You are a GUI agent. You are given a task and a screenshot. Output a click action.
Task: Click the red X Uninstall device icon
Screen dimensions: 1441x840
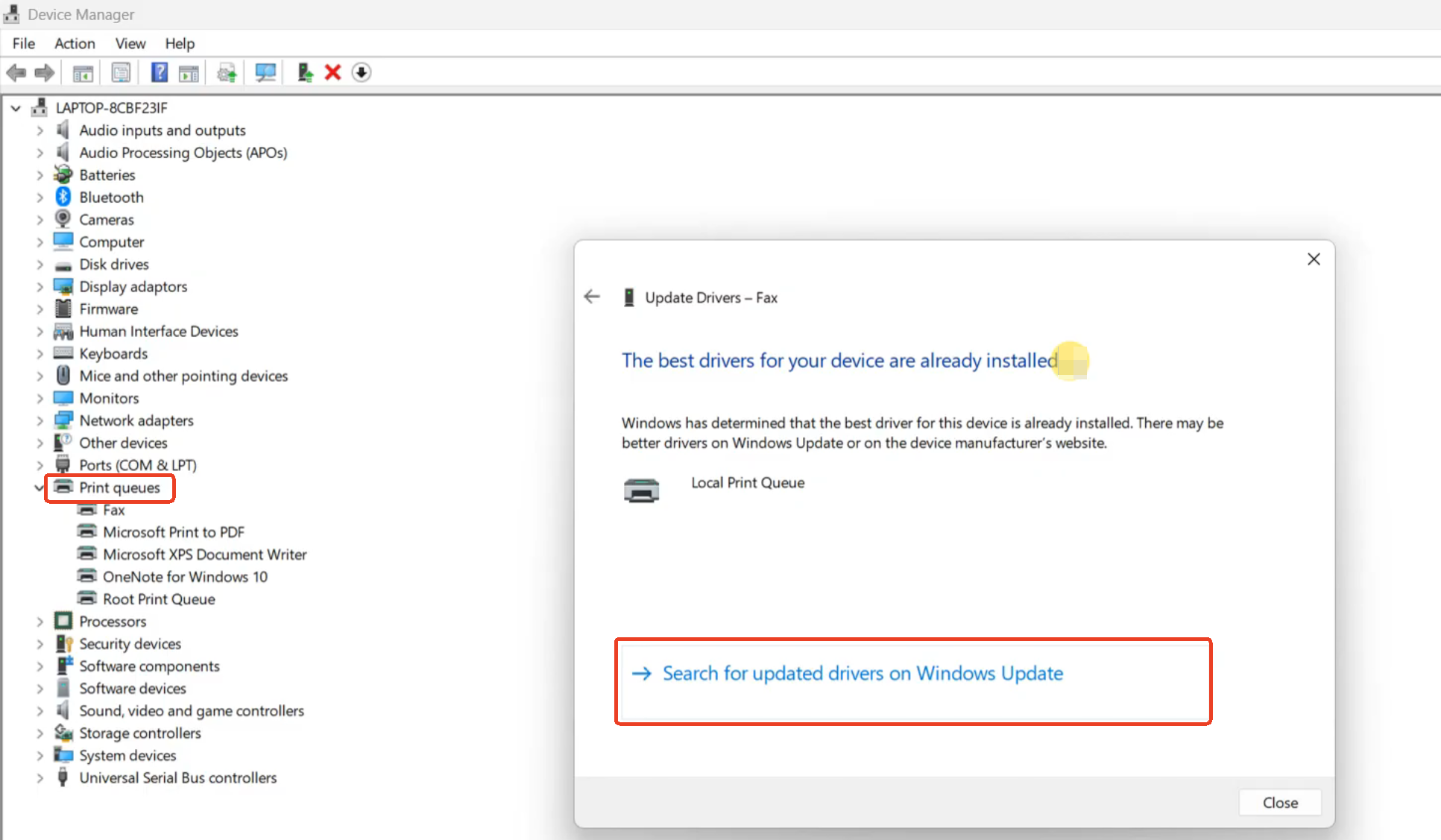[333, 72]
